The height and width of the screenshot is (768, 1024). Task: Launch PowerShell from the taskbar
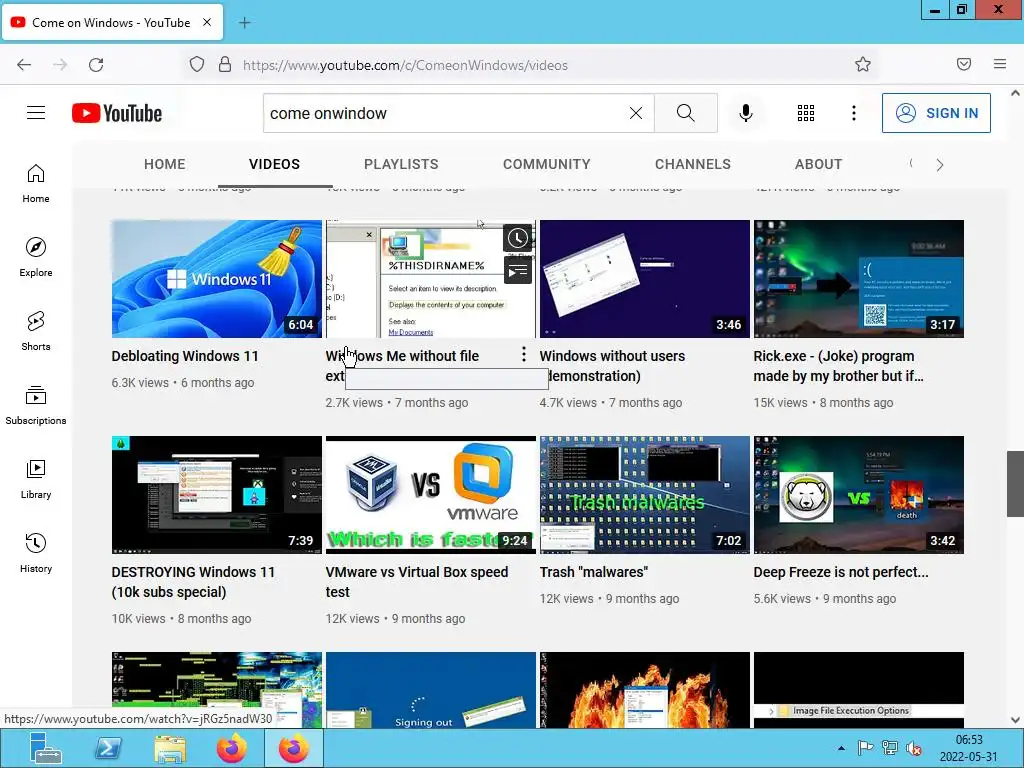(x=108, y=748)
